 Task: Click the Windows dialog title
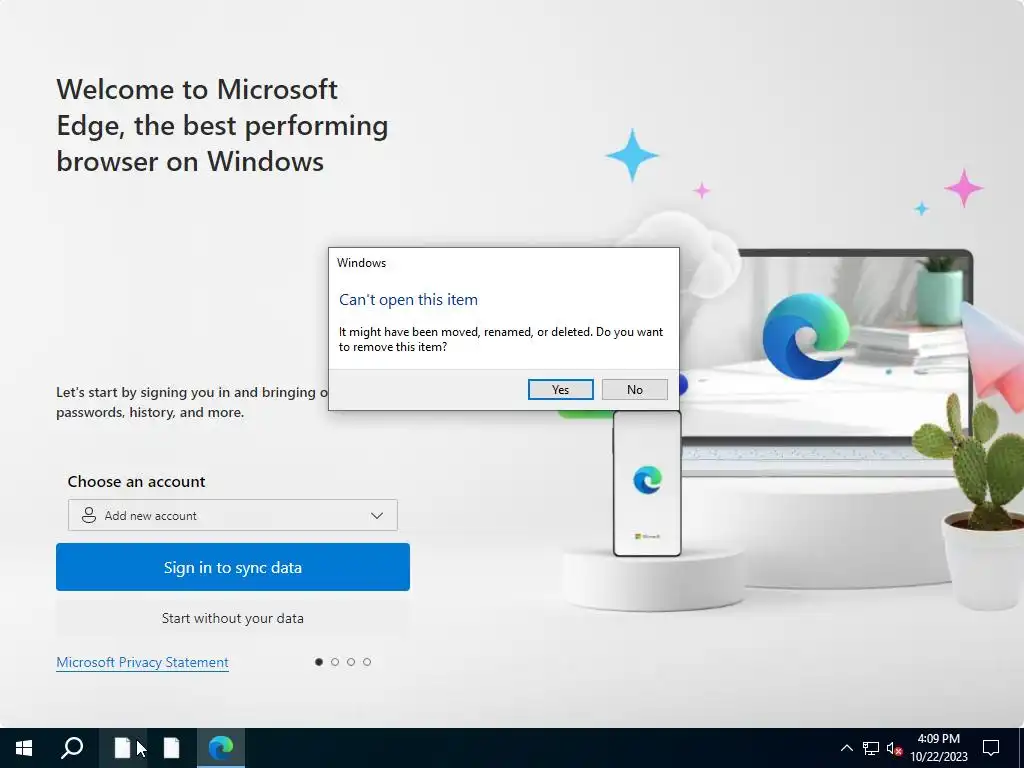click(x=361, y=263)
